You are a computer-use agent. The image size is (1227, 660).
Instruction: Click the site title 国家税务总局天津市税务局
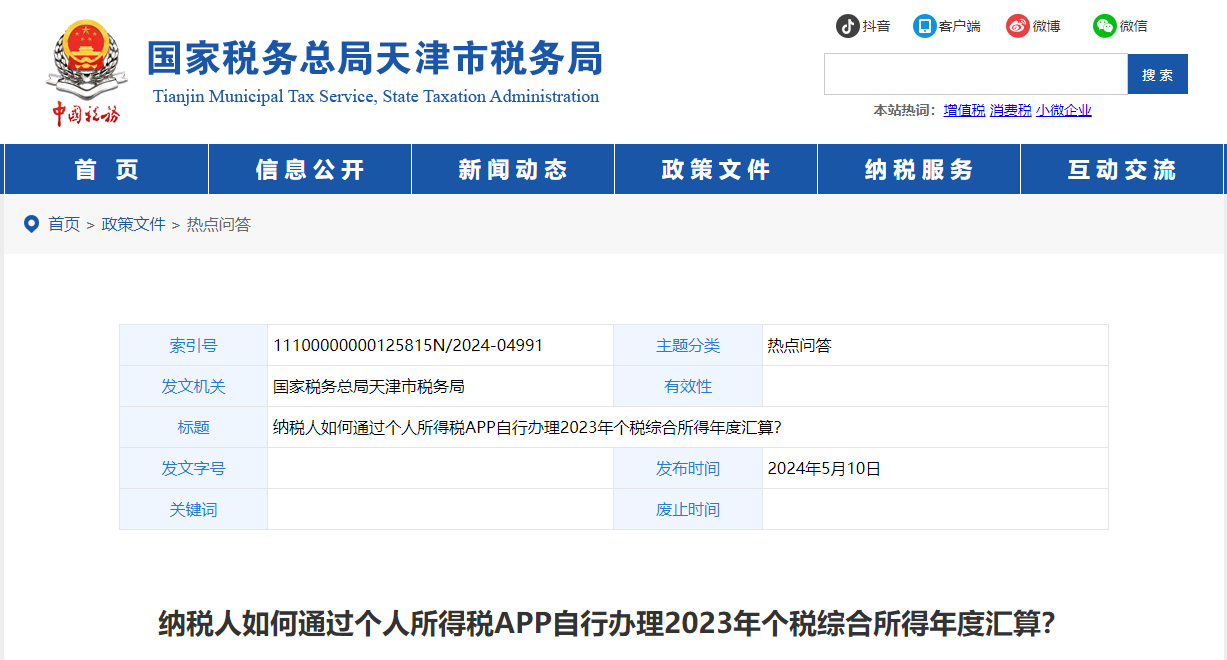coord(375,58)
